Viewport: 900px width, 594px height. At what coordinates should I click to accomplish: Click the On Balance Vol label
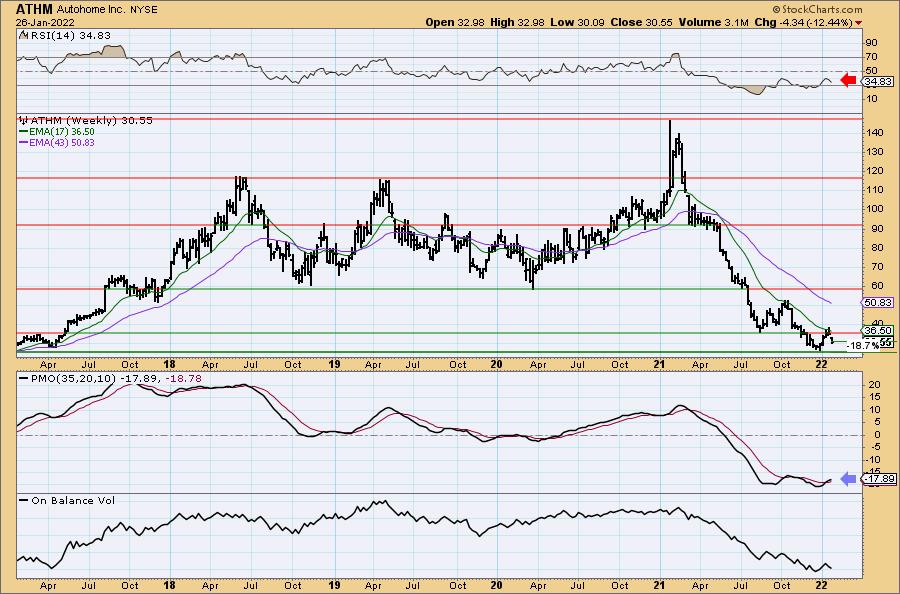coord(73,500)
